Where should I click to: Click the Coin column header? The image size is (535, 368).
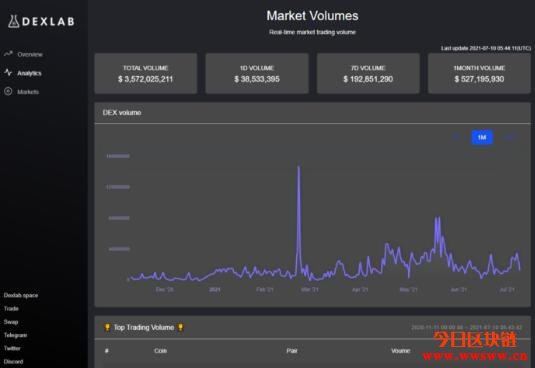(160, 351)
